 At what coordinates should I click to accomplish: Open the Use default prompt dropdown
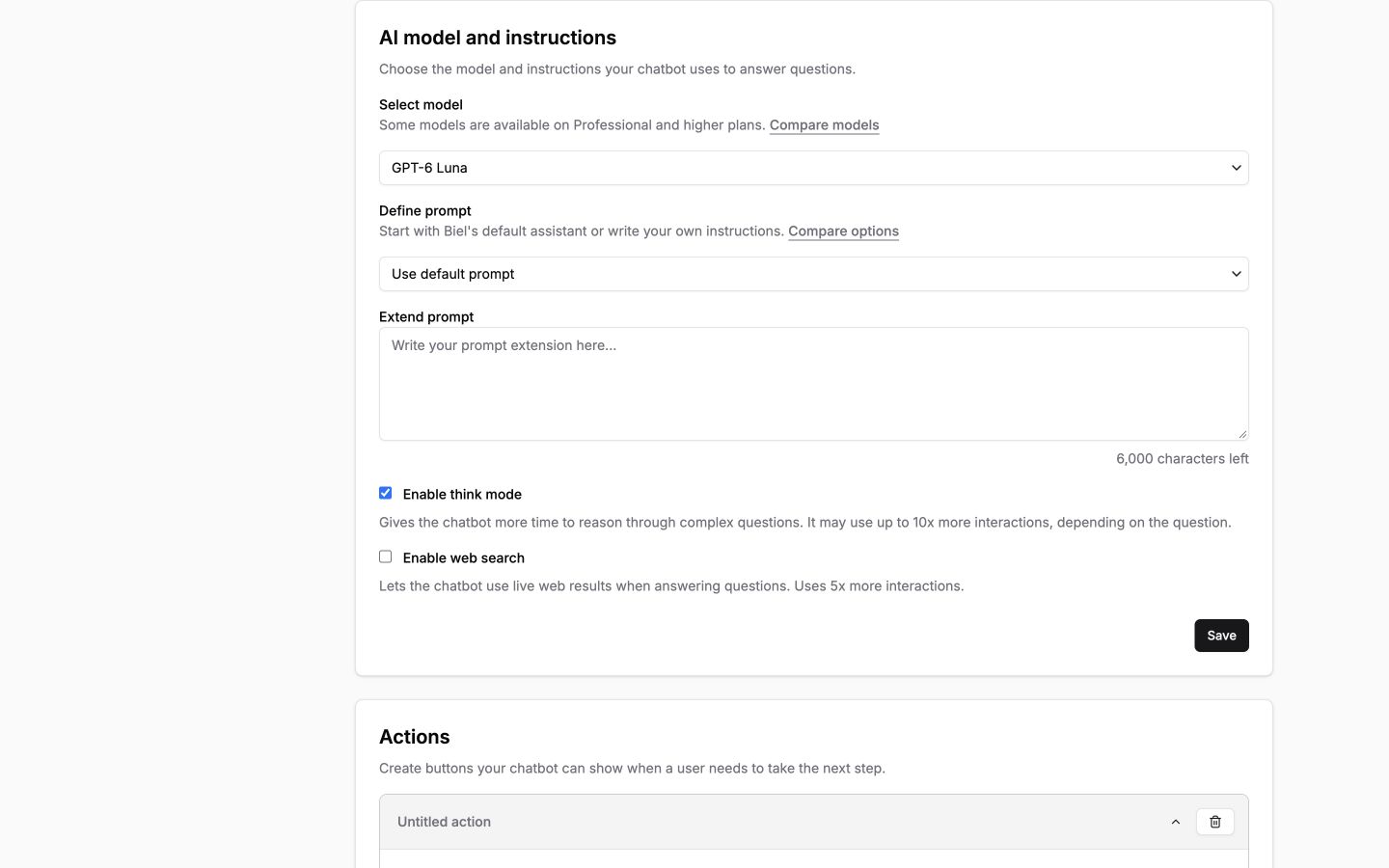[813, 274]
